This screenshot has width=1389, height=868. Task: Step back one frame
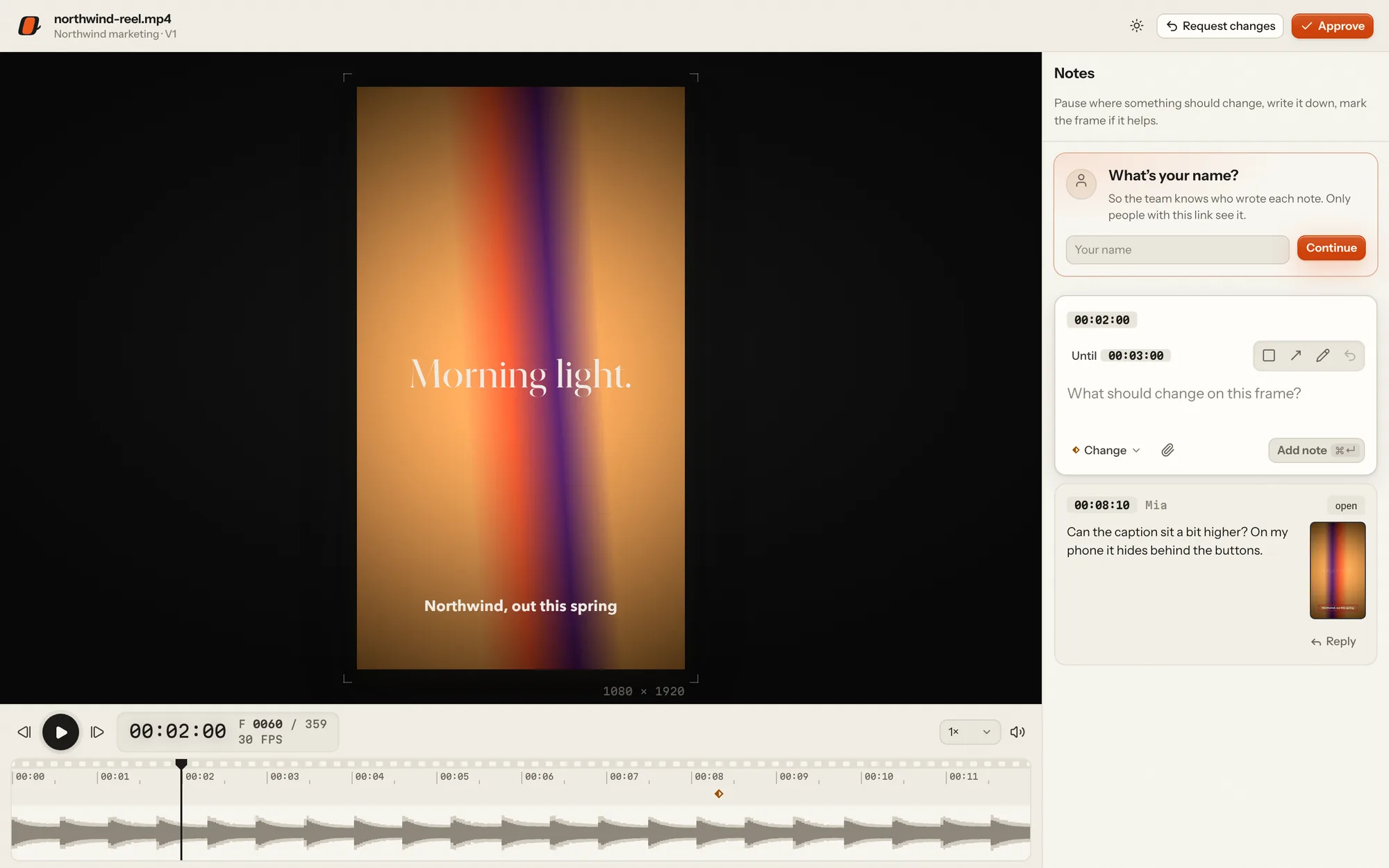24,732
